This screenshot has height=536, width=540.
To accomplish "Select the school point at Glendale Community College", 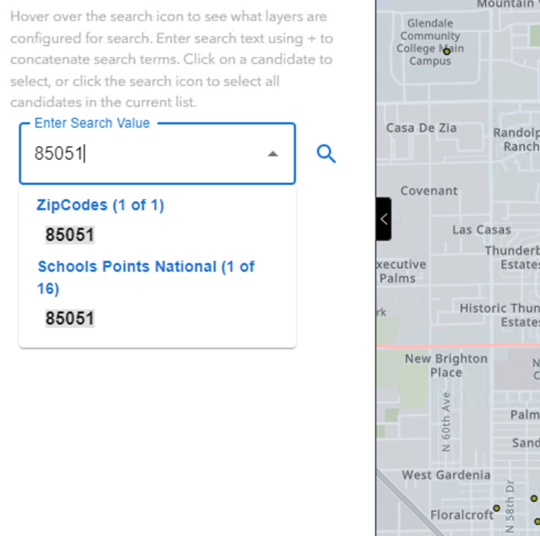I will click(447, 52).
